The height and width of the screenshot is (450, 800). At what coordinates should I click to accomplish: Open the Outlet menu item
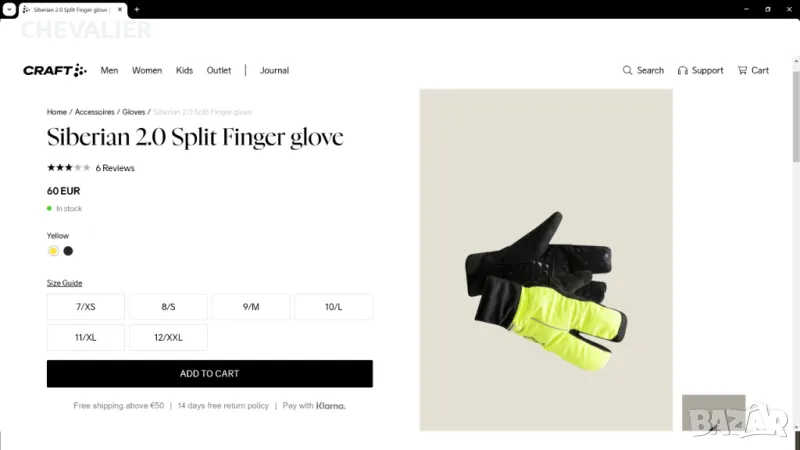click(219, 70)
